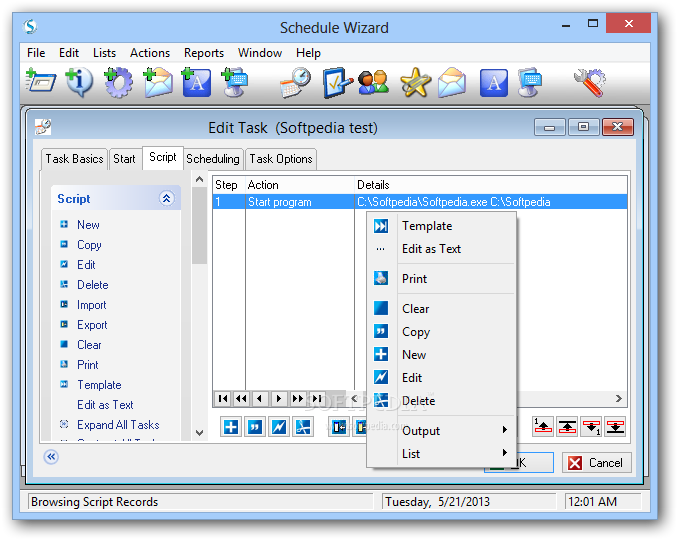The width and height of the screenshot is (678, 540).
Task: Click the computer keyboard toolbar icon
Action: [530, 81]
